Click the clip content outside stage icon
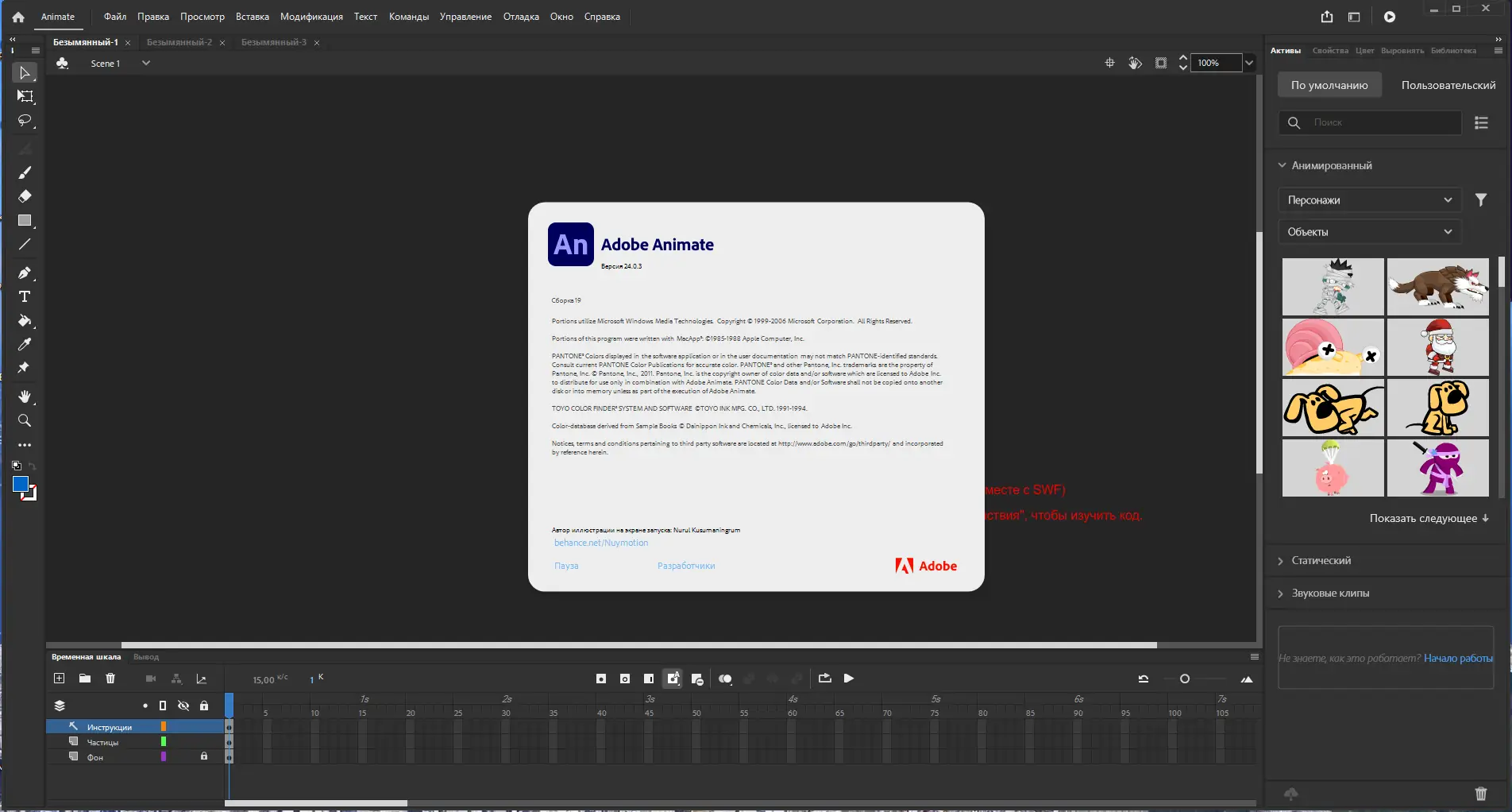This screenshot has width=1512, height=812. [1161, 63]
